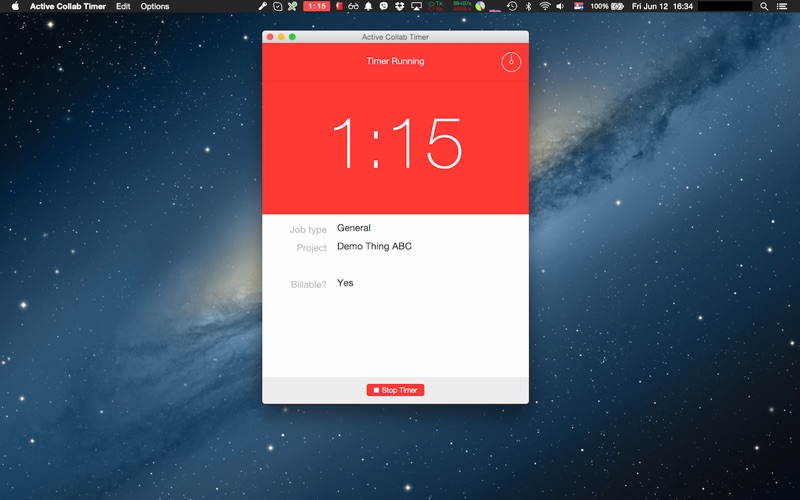Open the Edit menu
800x500 pixels.
pyautogui.click(x=123, y=6)
